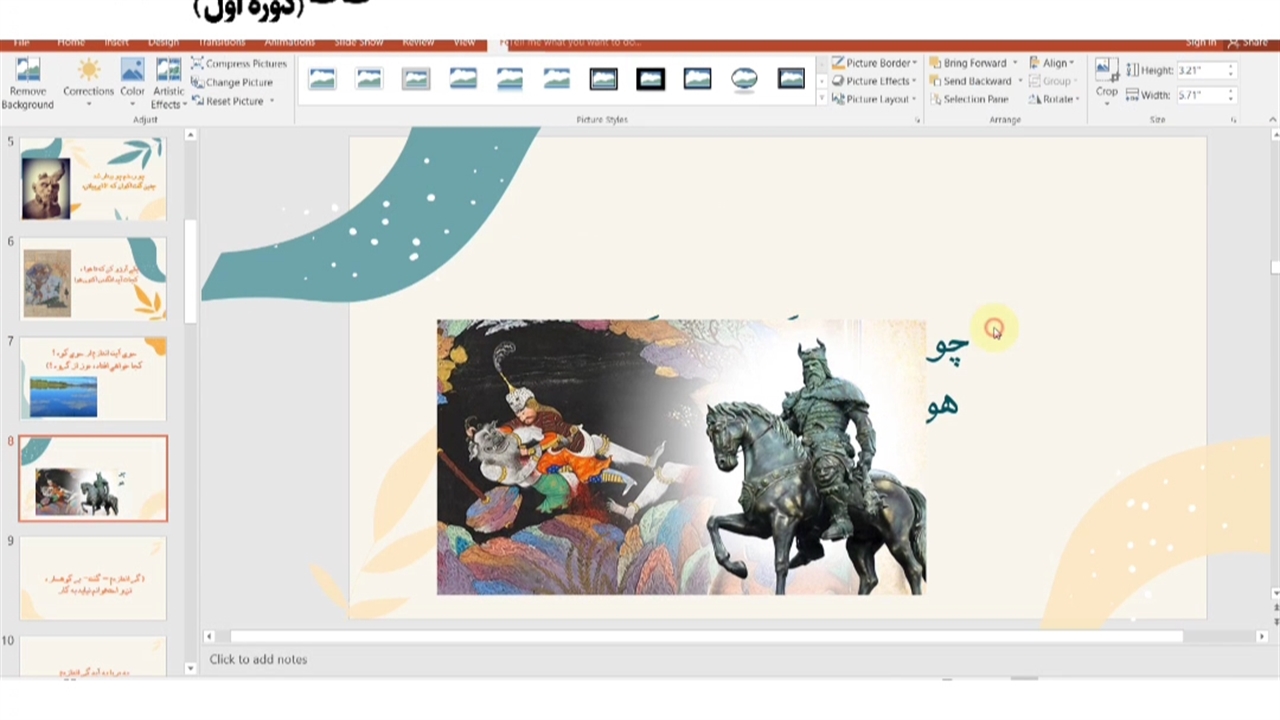Open the Slide Show tab
Viewport: 1280px width, 720px height.
click(358, 42)
